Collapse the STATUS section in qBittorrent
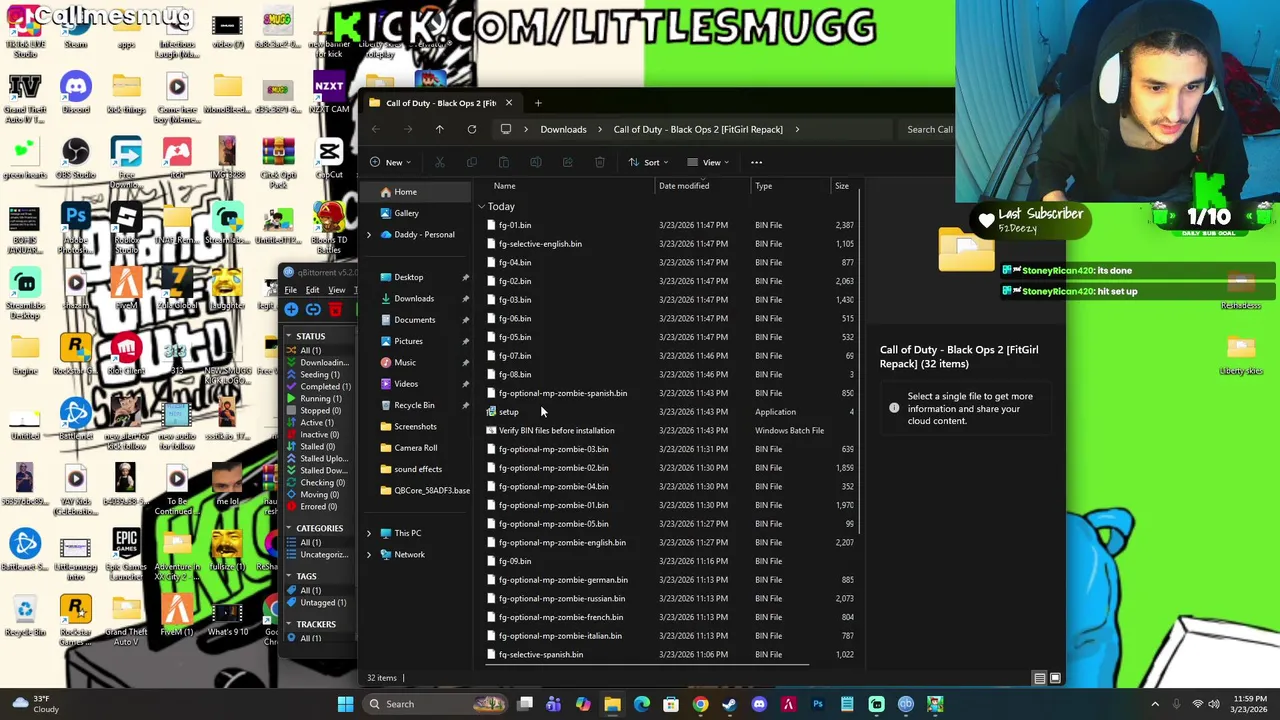 (288, 336)
